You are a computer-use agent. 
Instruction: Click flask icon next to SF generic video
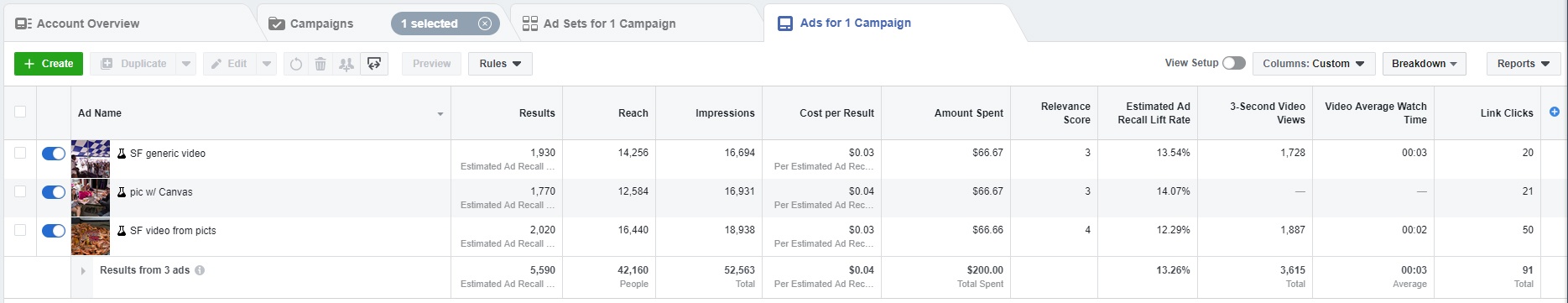122,154
